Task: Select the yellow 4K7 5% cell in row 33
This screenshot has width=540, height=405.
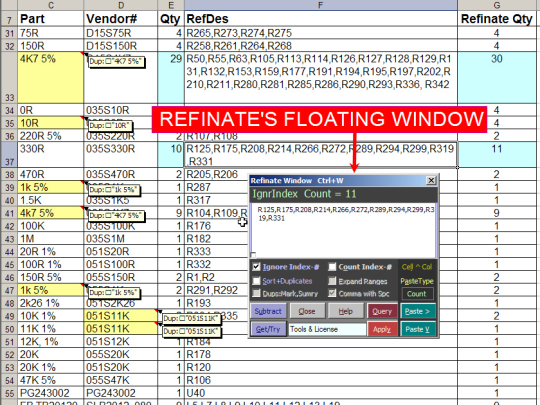Action: [x=51, y=77]
